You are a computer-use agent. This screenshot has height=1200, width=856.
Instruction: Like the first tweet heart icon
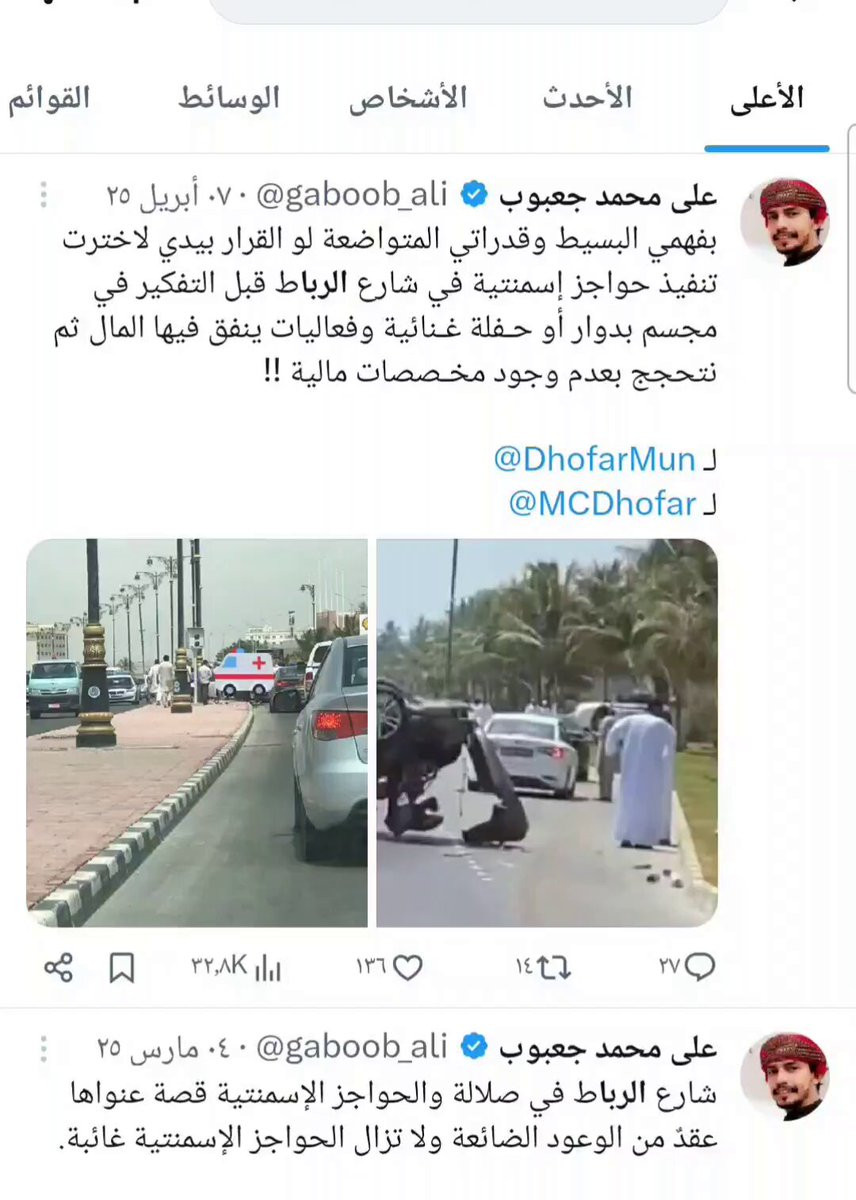coord(408,967)
